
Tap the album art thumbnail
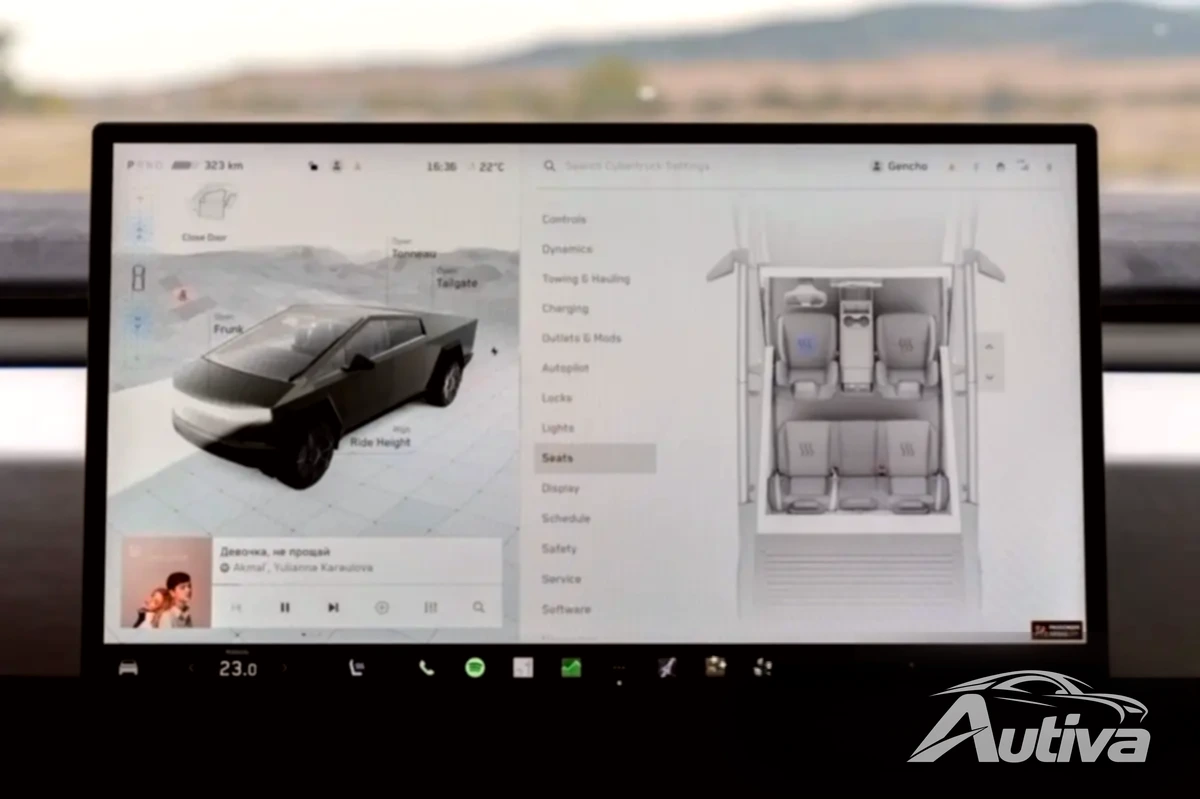click(x=166, y=583)
